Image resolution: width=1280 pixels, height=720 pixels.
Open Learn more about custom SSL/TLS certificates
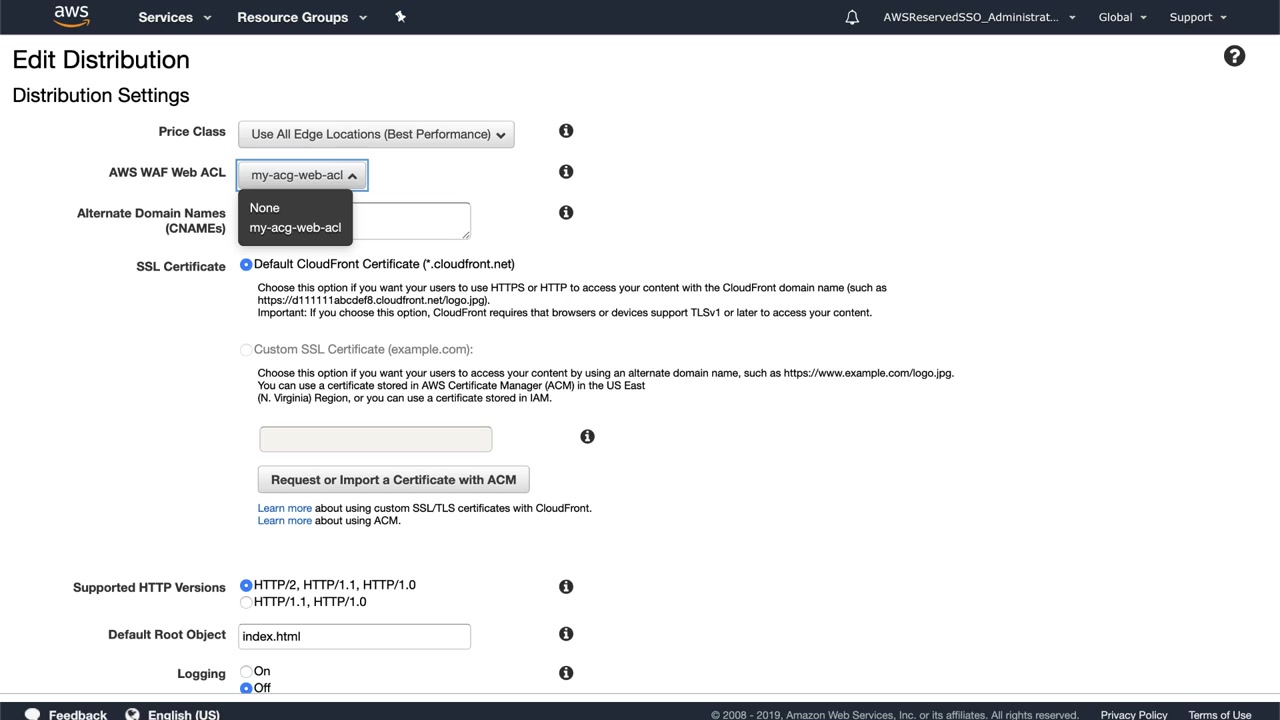click(x=285, y=508)
